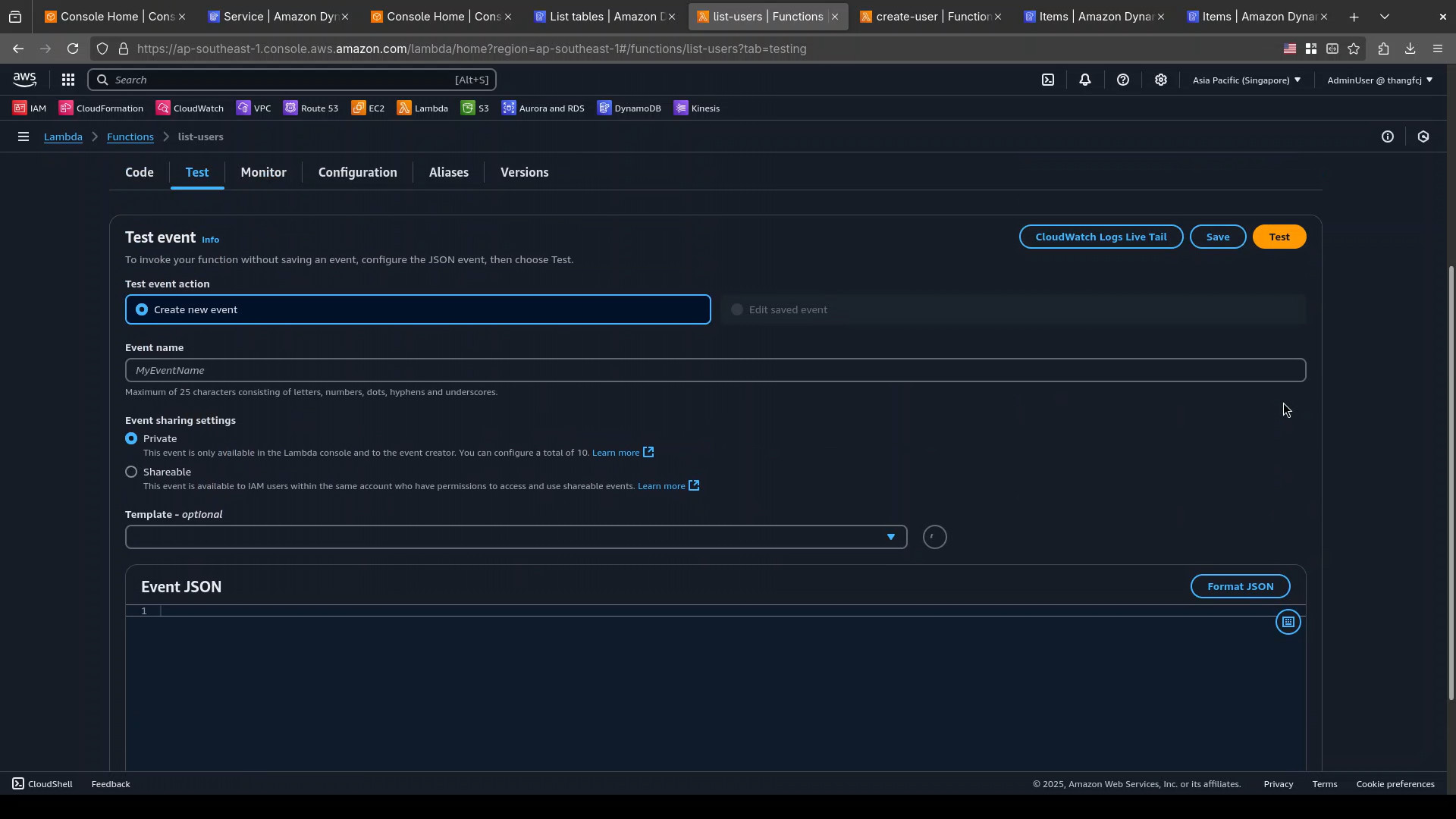Open browser extensions icon

[x=1383, y=49]
